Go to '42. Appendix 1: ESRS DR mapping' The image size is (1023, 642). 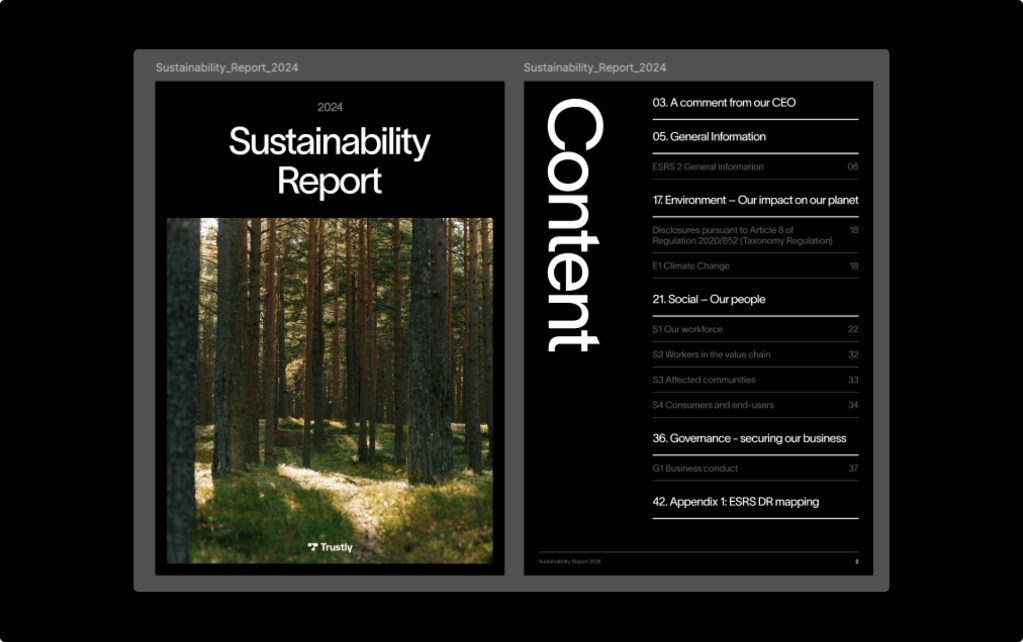pos(735,501)
